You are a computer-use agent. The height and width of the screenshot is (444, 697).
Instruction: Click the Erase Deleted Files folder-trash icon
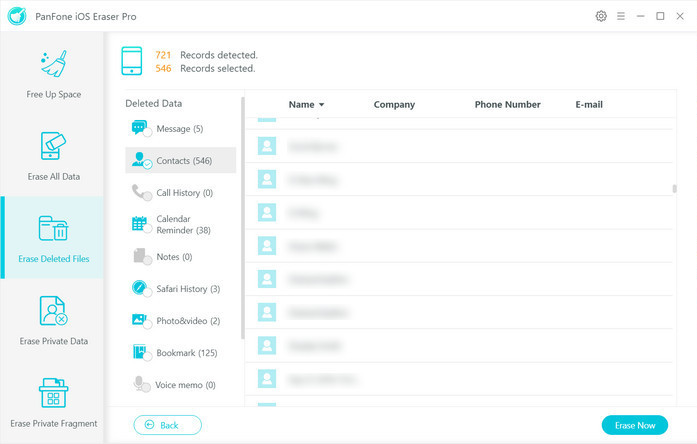click(53, 228)
